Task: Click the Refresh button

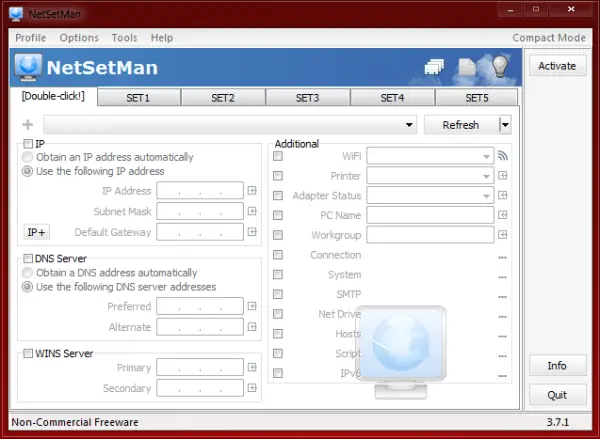Action: (x=461, y=125)
